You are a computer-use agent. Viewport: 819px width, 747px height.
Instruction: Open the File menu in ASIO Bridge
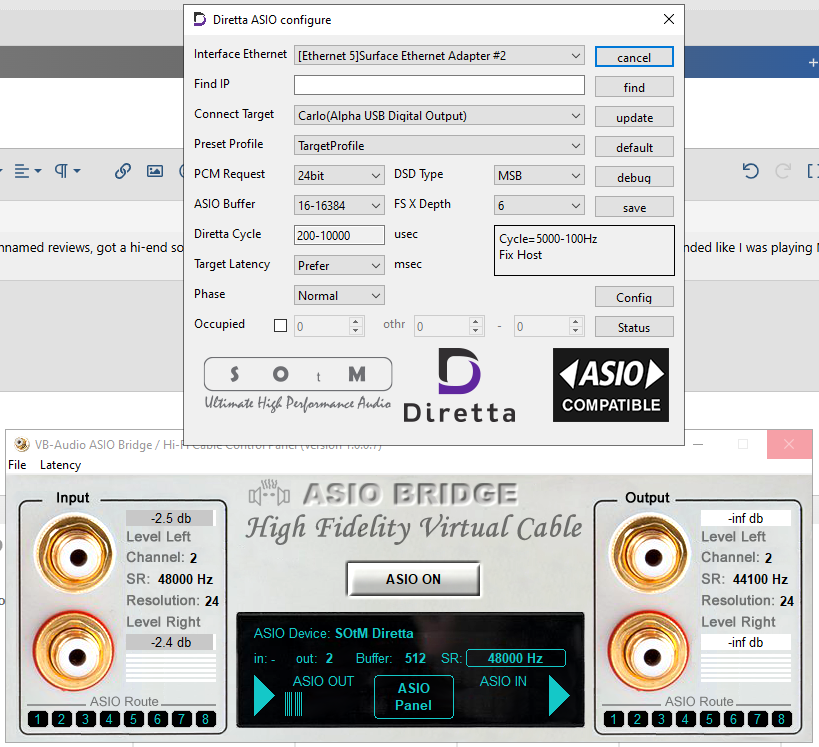coord(17,464)
